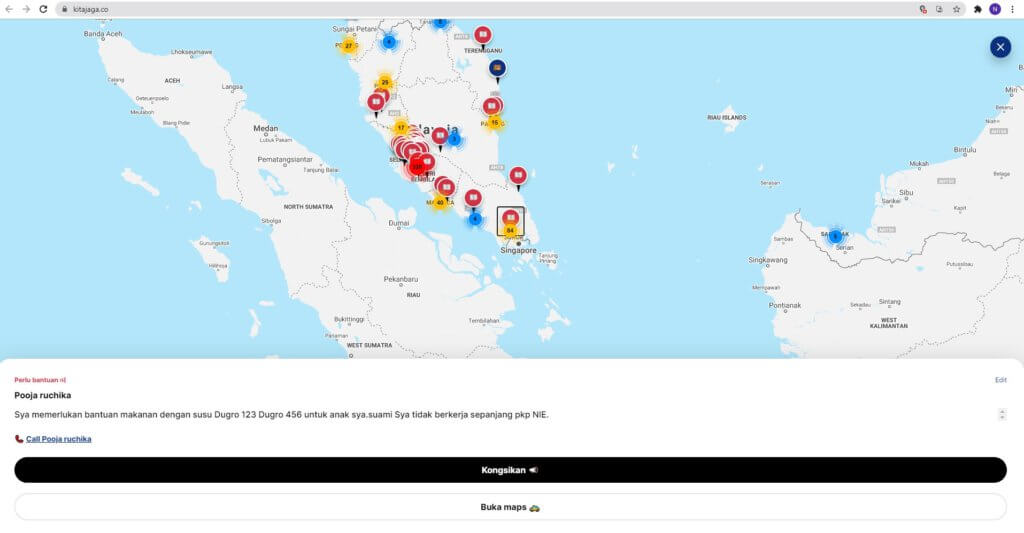1024x533 pixels.
Task: Click the yellow cluster marker showing 25
Action: [385, 82]
